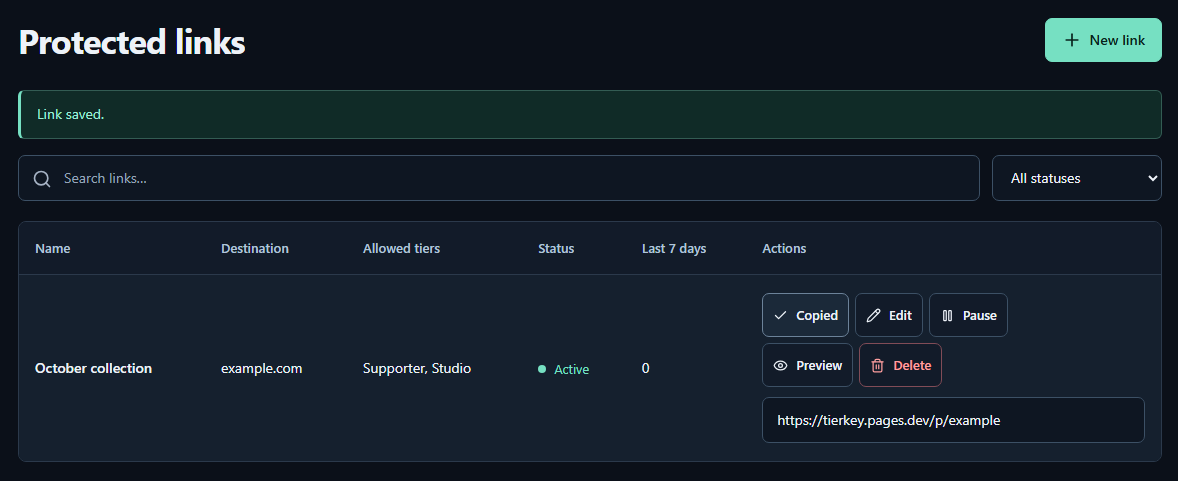Click the Name column header
The width and height of the screenshot is (1178, 481).
53,248
